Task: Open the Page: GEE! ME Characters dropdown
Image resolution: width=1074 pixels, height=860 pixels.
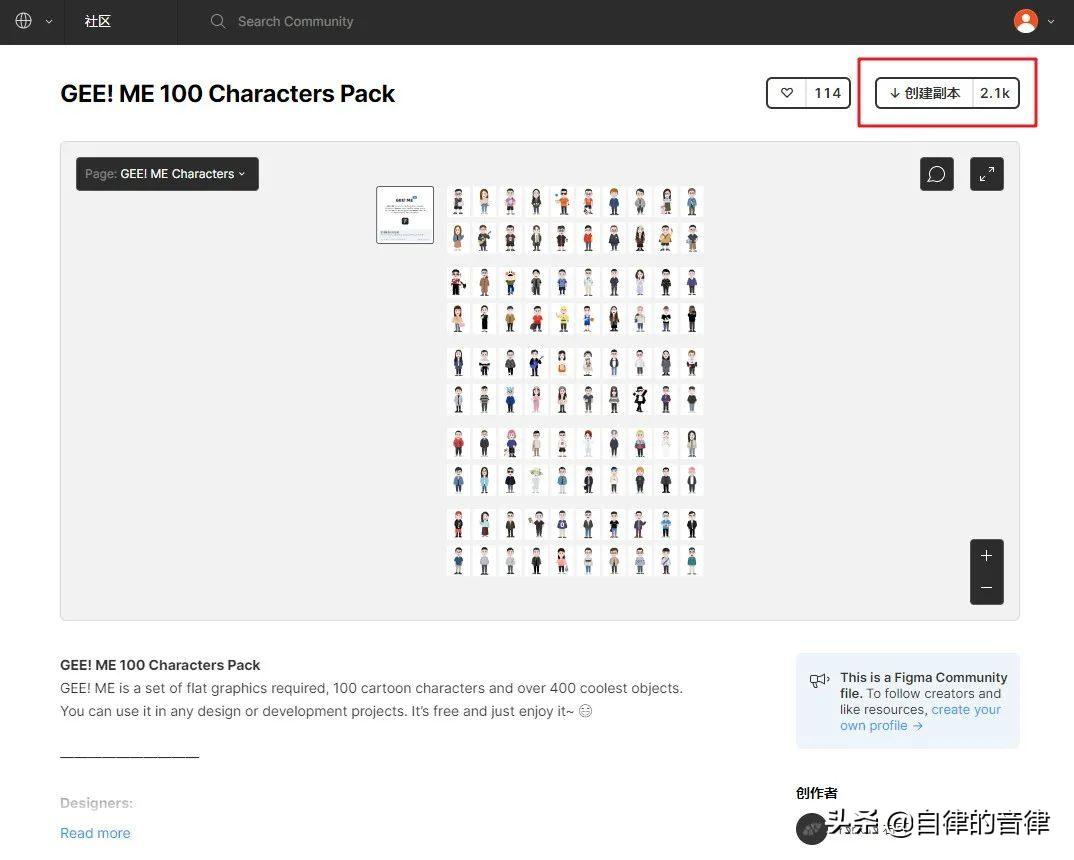Action: (167, 174)
